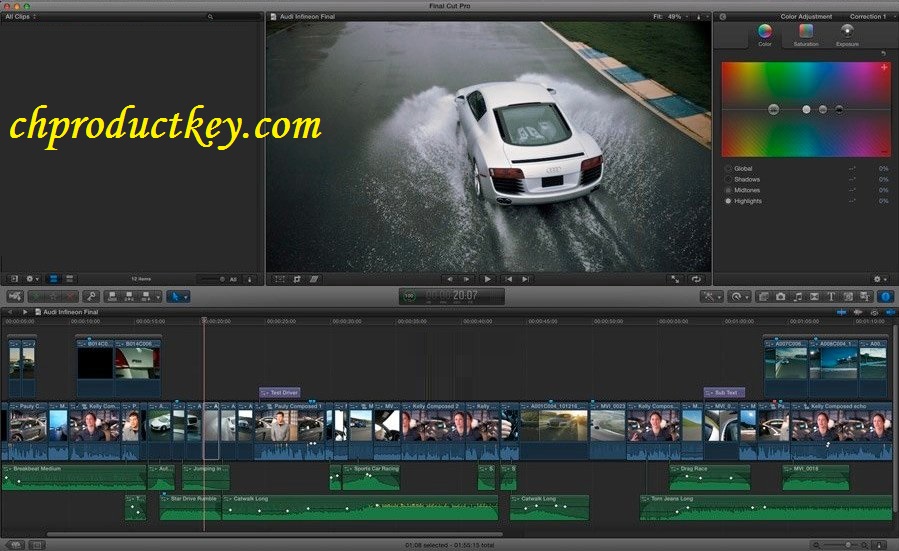Image resolution: width=899 pixels, height=551 pixels.
Task: Open the Color tab in Color Adjustment
Action: click(x=765, y=34)
